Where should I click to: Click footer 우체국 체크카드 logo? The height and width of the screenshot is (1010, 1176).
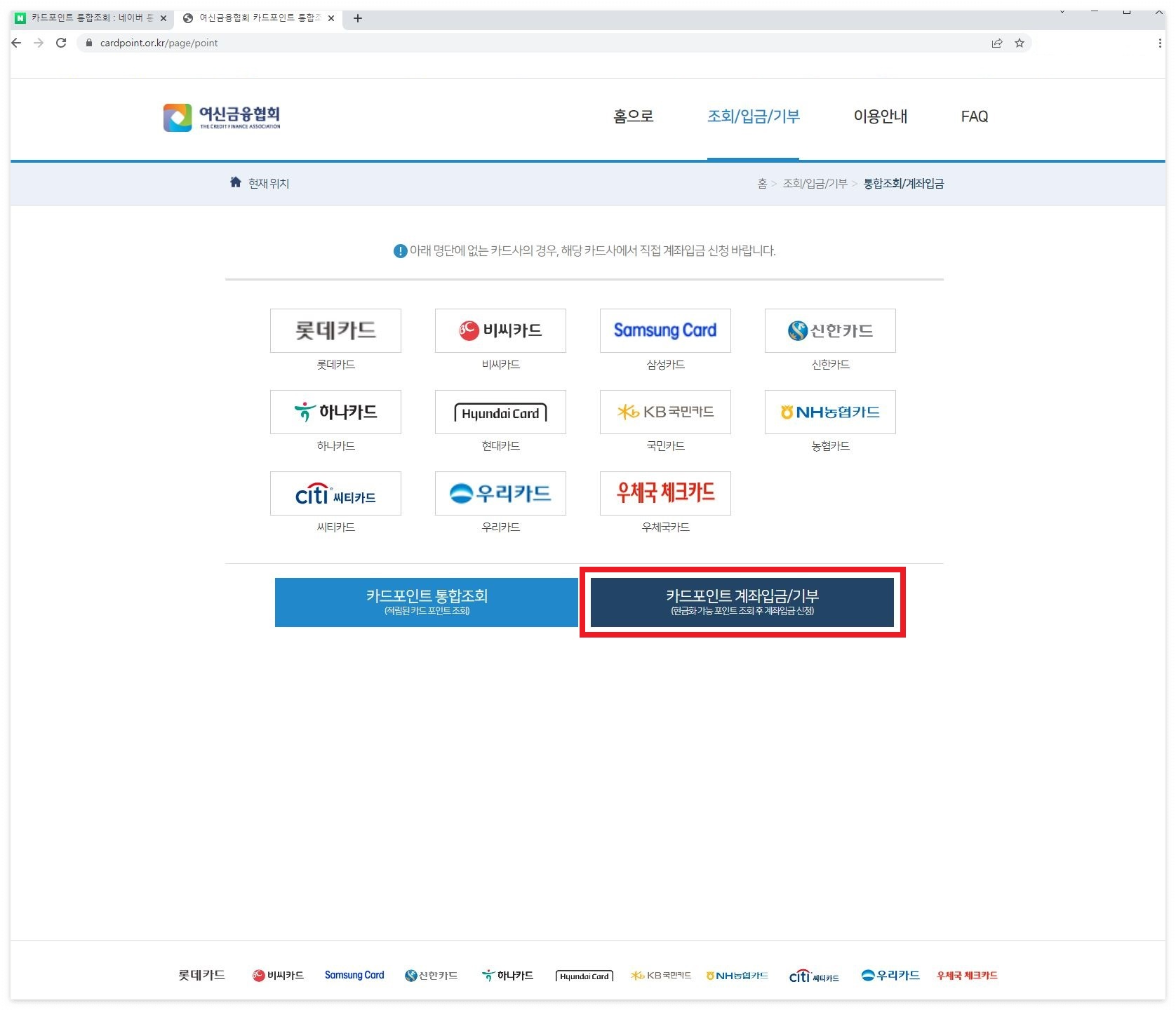967,976
